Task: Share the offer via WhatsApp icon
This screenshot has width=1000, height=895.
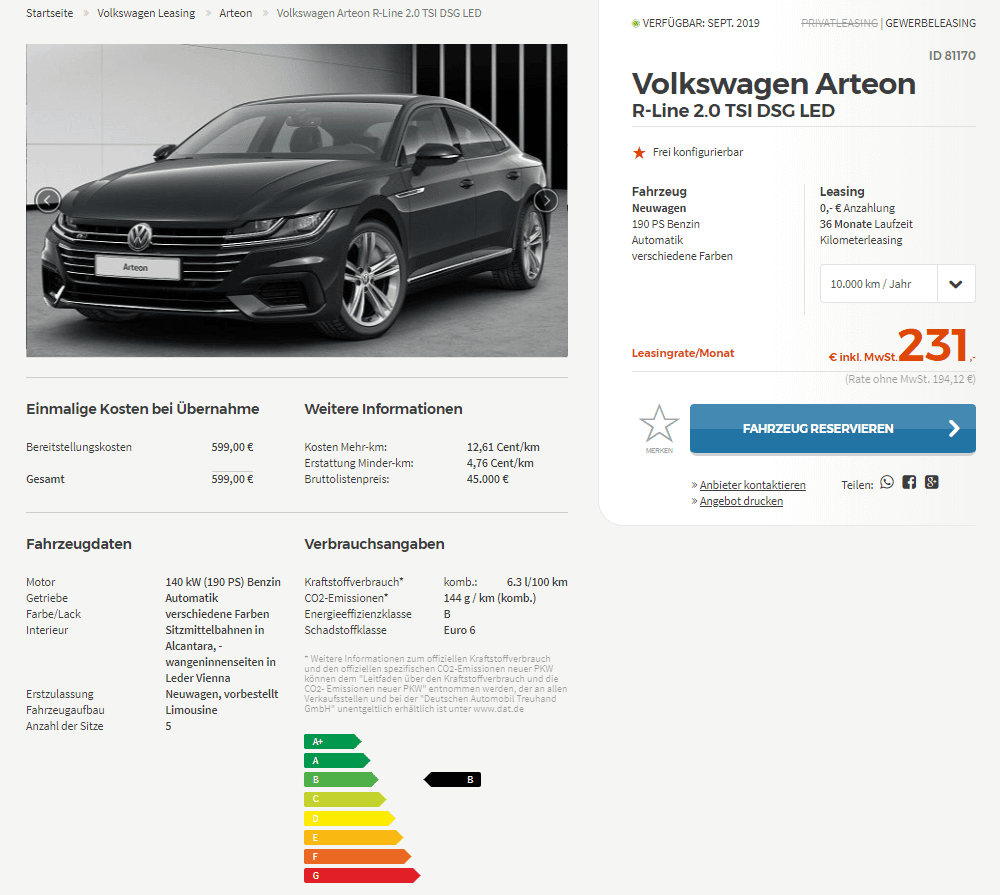Action: pos(887,482)
